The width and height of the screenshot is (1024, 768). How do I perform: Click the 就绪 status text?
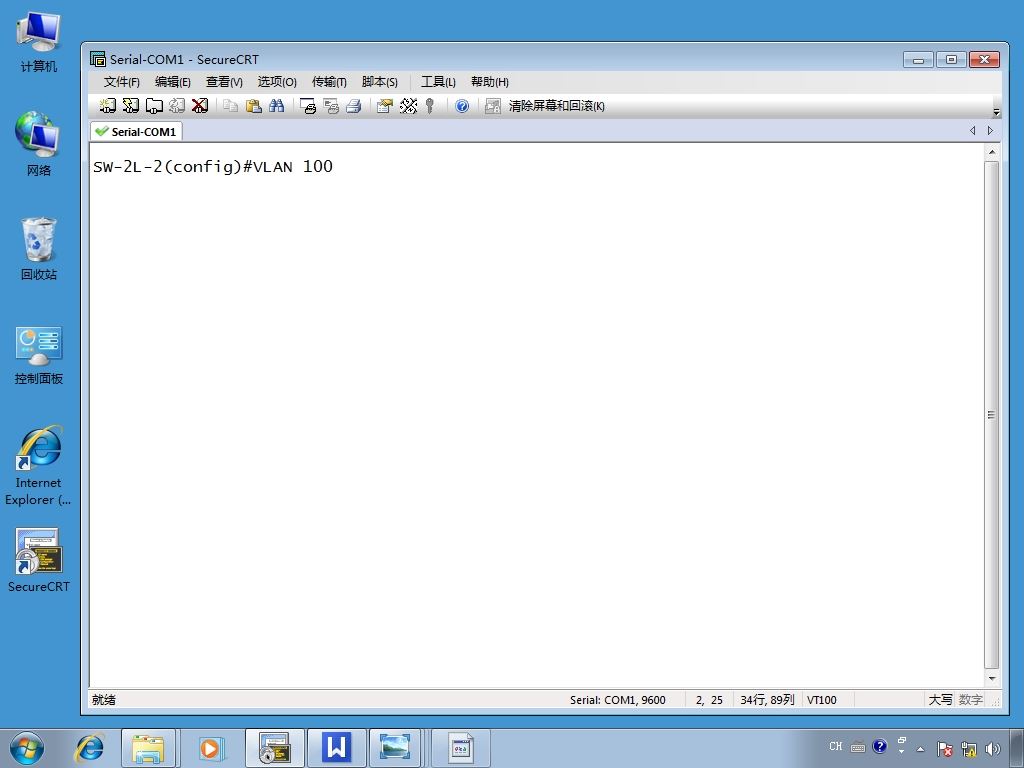point(104,699)
